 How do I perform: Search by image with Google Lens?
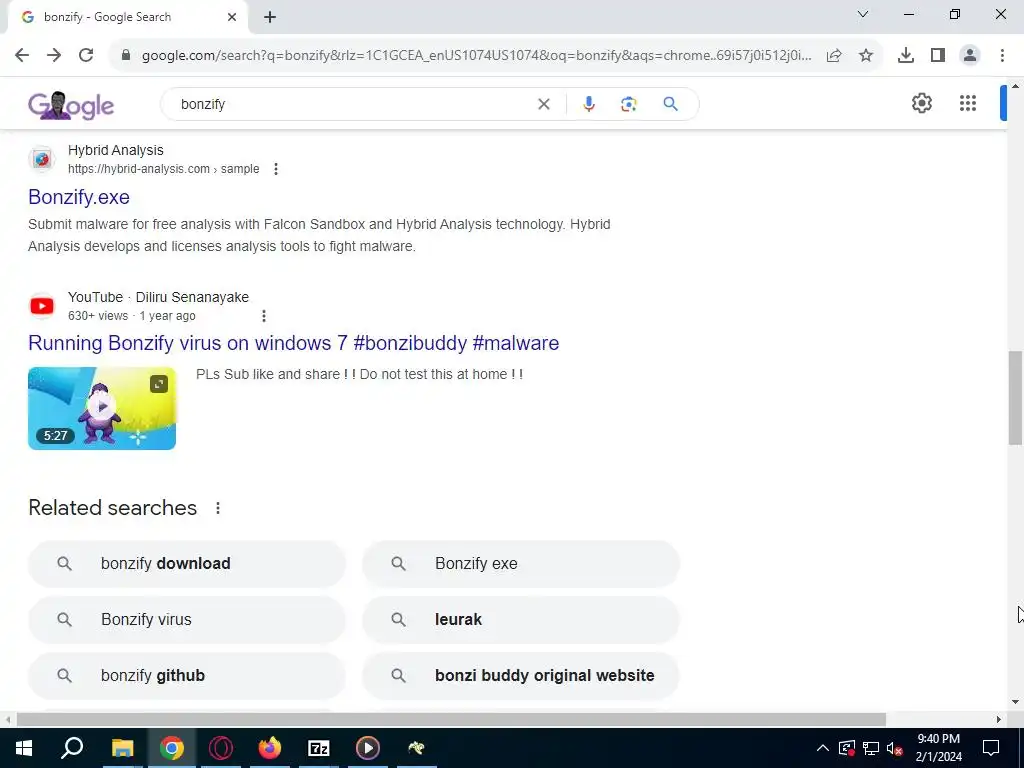pos(628,104)
